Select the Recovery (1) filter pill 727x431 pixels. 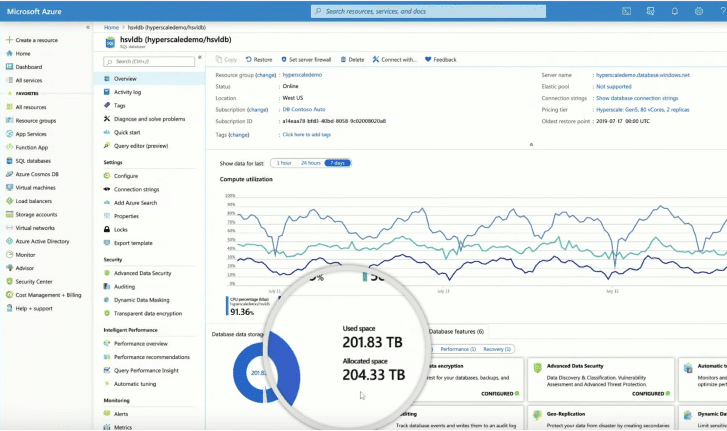497,349
